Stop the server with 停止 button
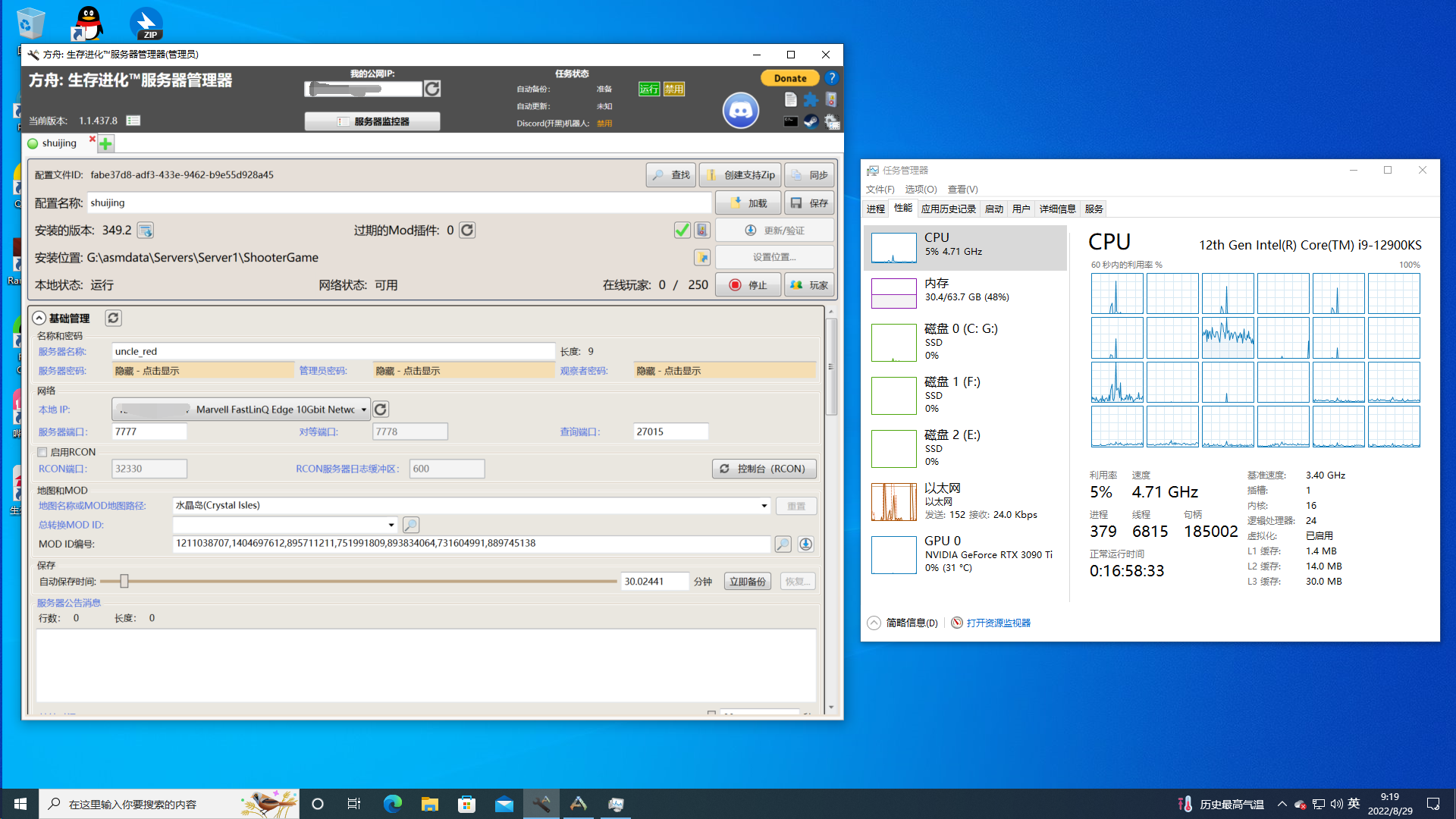 tap(748, 285)
